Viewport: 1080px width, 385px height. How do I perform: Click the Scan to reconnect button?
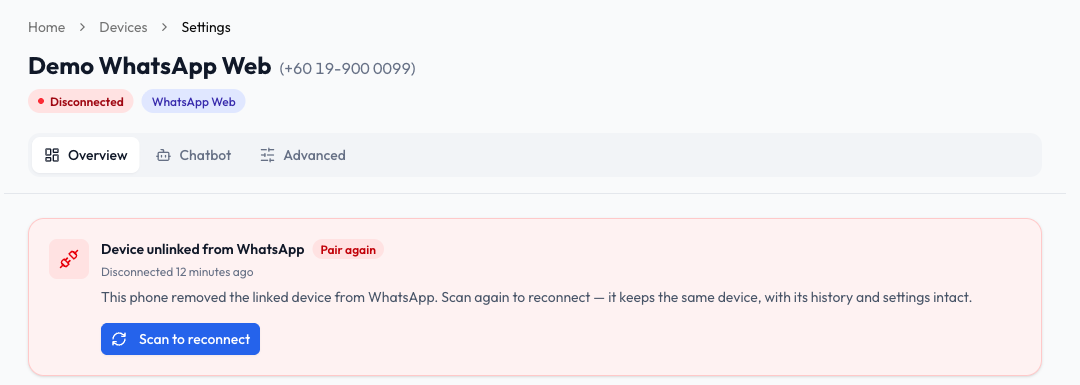point(180,339)
